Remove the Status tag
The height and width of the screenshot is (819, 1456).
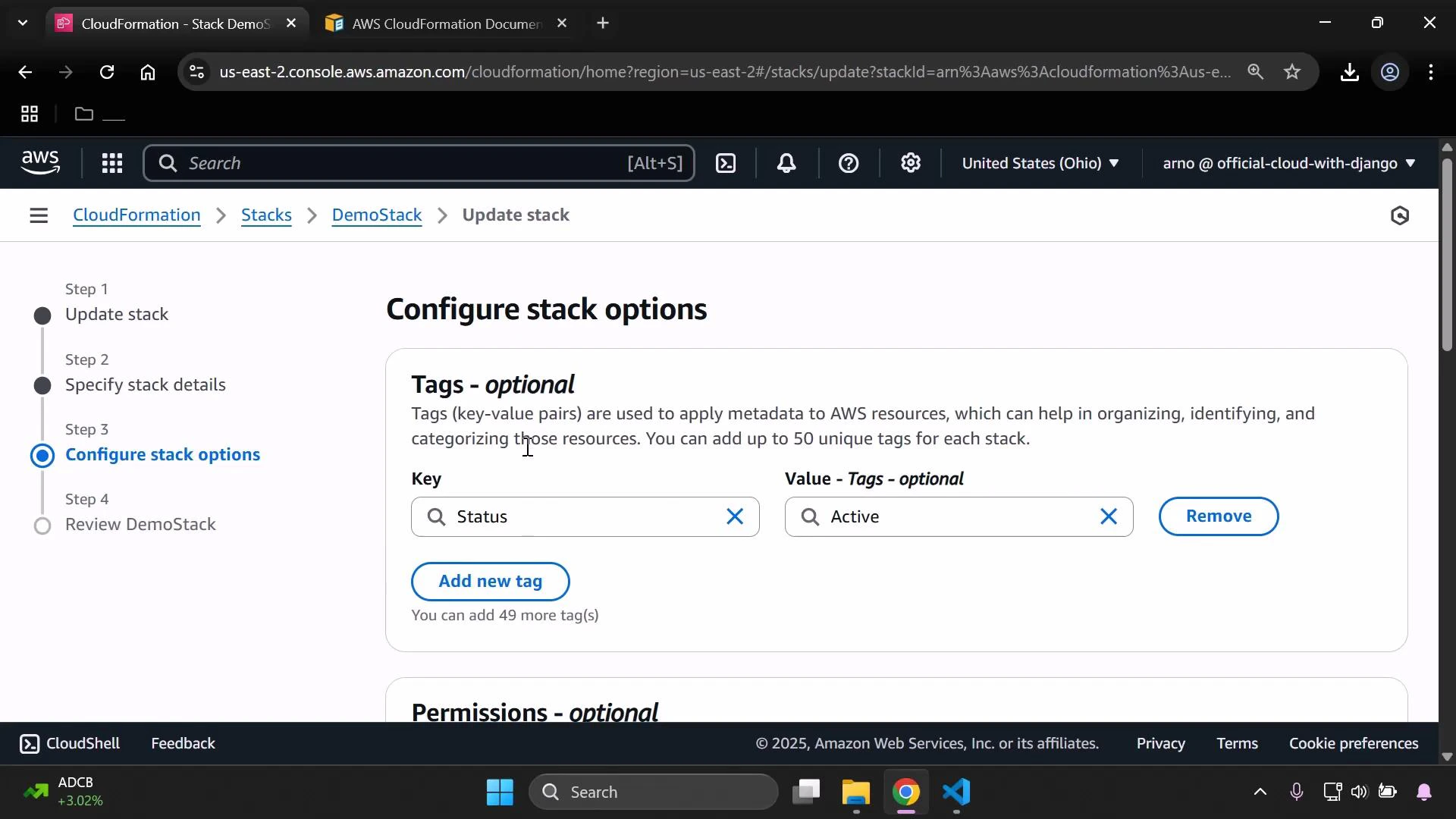[1219, 516]
